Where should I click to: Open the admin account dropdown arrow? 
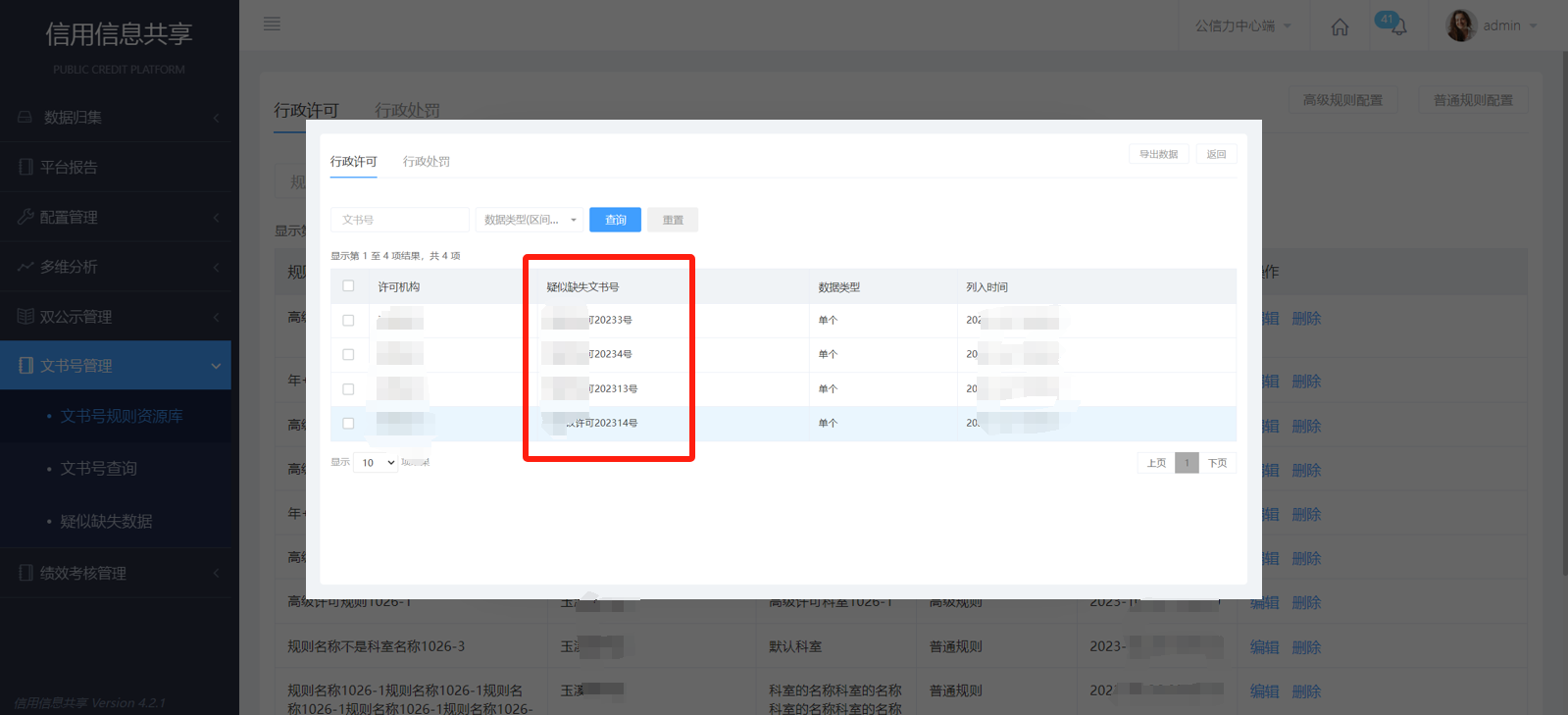coord(1534,26)
